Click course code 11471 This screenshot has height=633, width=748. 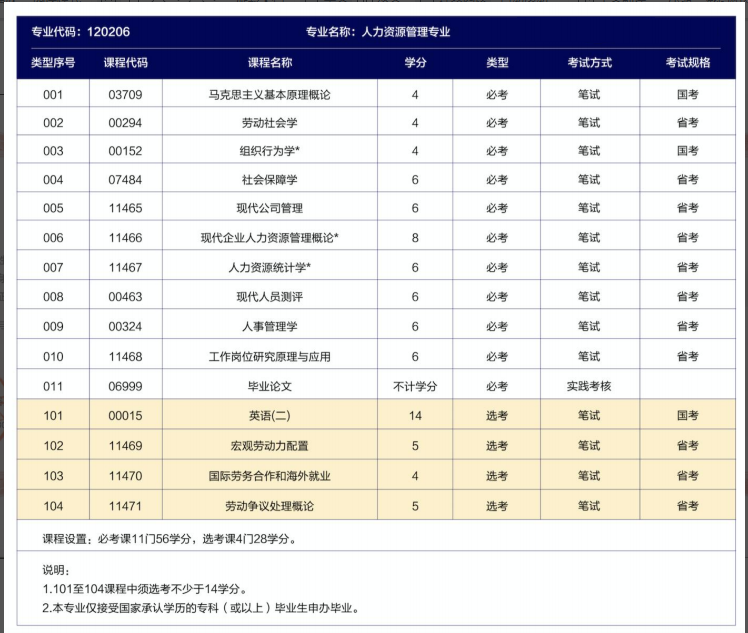125,506
